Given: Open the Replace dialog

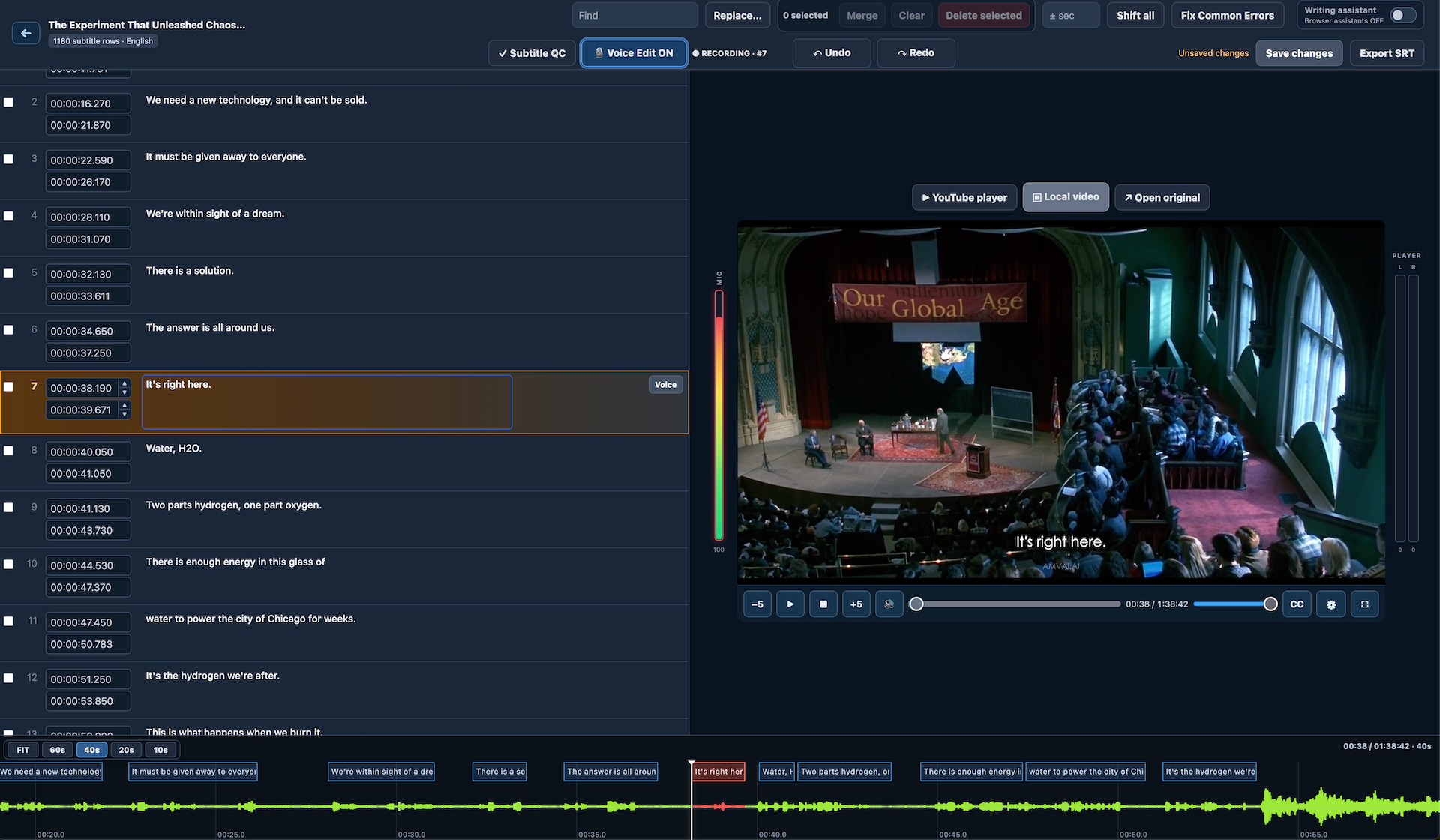Looking at the screenshot, I should tap(737, 16).
